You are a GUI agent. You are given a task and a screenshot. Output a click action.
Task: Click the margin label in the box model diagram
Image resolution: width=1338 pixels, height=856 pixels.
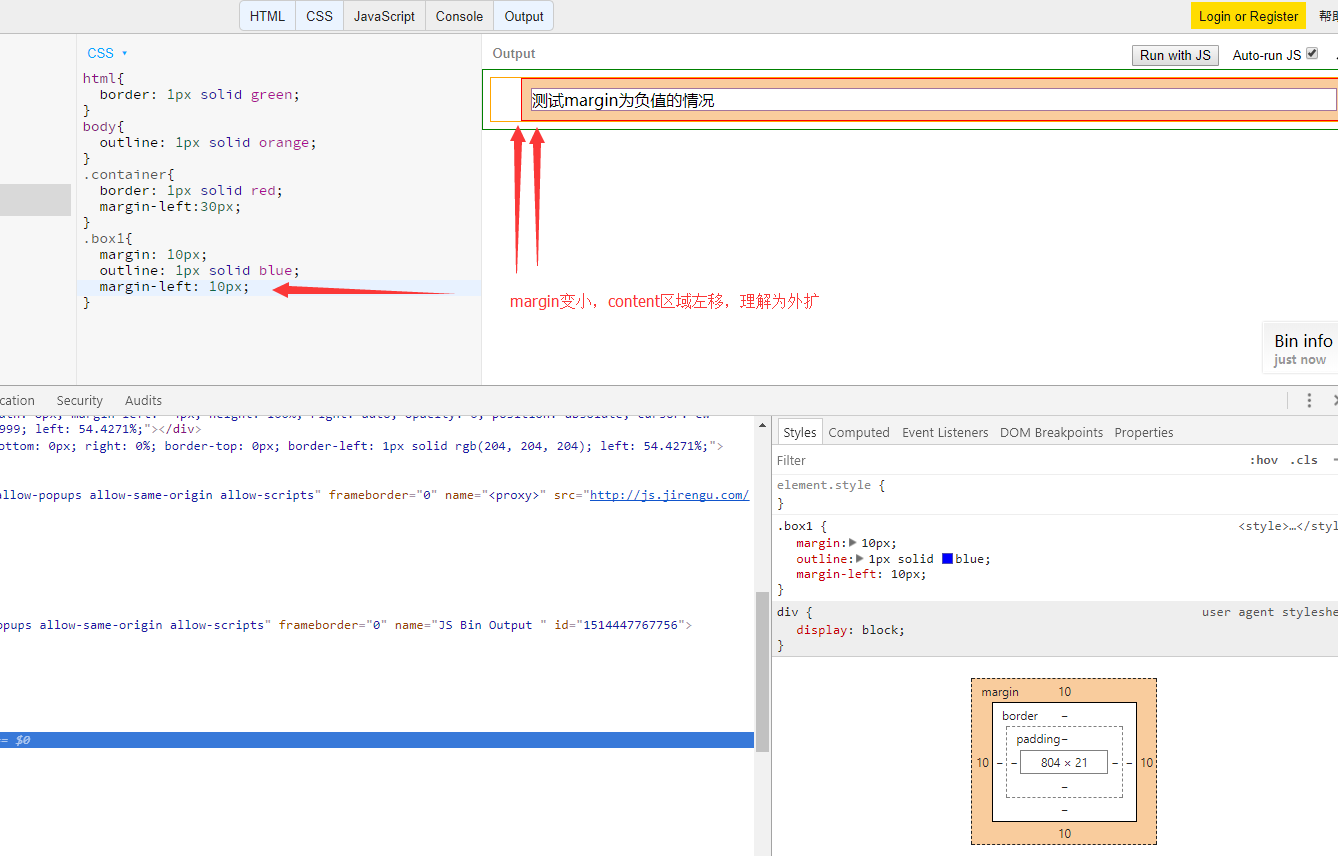(x=1000, y=692)
